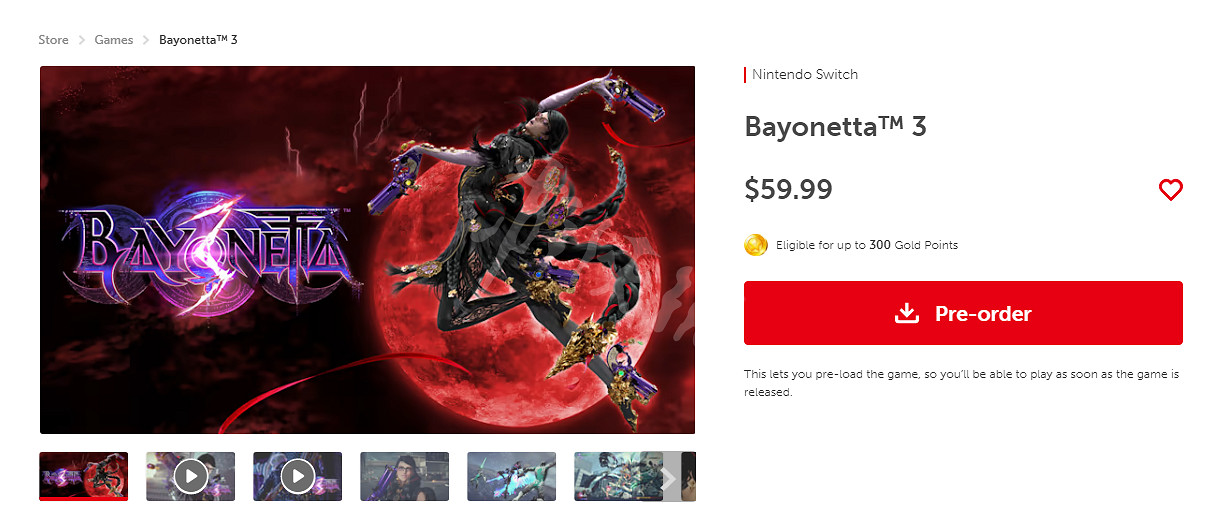Screen dimensions: 1216x516
Task: Click the main Bayonetta key art image
Action: [367, 250]
